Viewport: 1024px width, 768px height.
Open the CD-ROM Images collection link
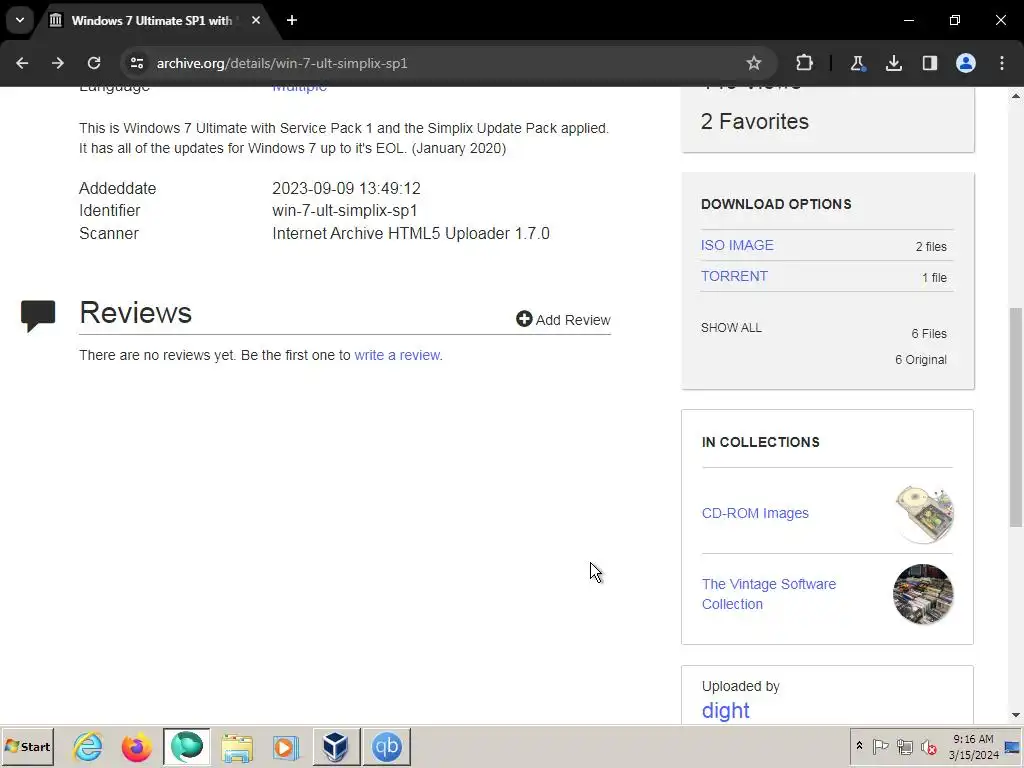[x=755, y=513]
